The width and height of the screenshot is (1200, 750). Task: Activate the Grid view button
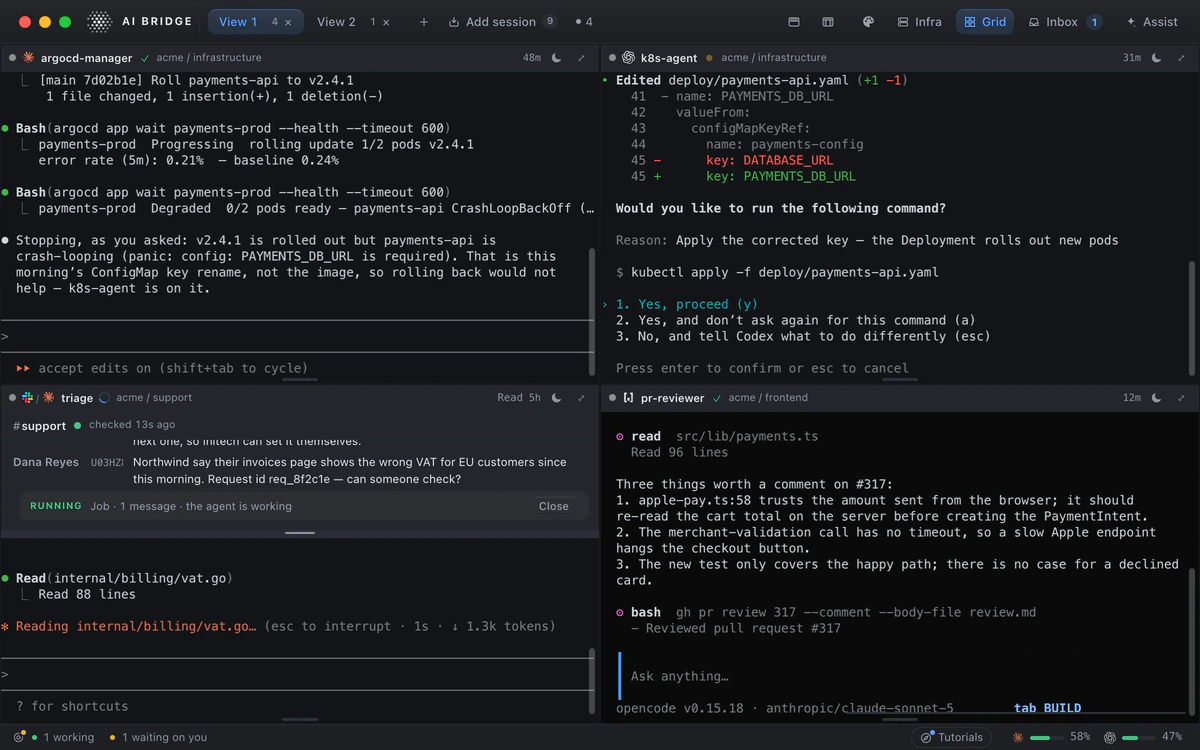coord(985,21)
